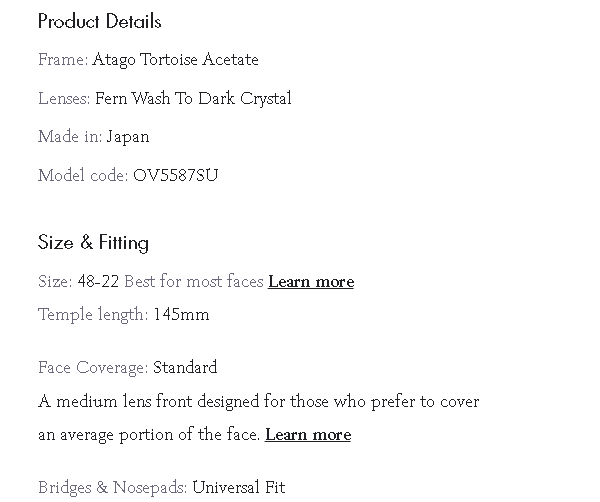This screenshot has height=502, width=600.
Task: Click the Temple length label
Action: [x=93, y=315]
